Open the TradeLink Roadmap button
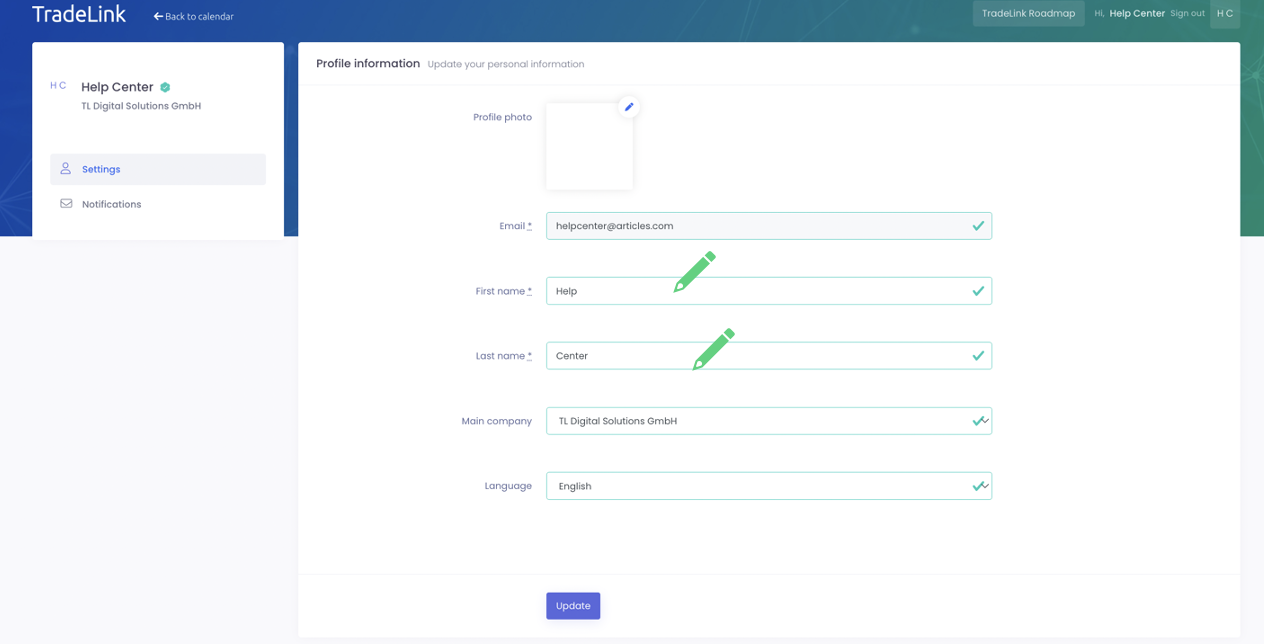 point(1028,14)
